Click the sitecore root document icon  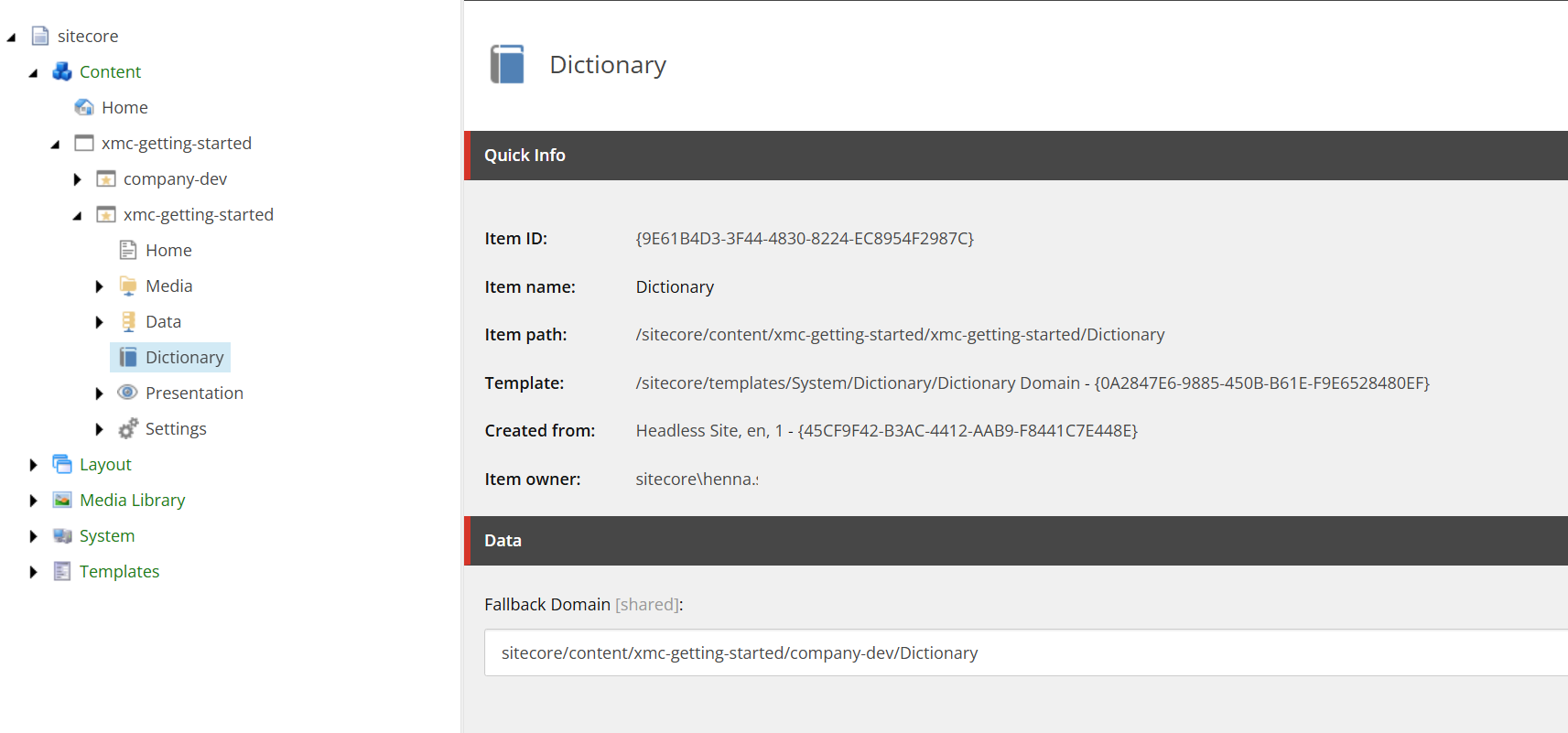(x=40, y=36)
